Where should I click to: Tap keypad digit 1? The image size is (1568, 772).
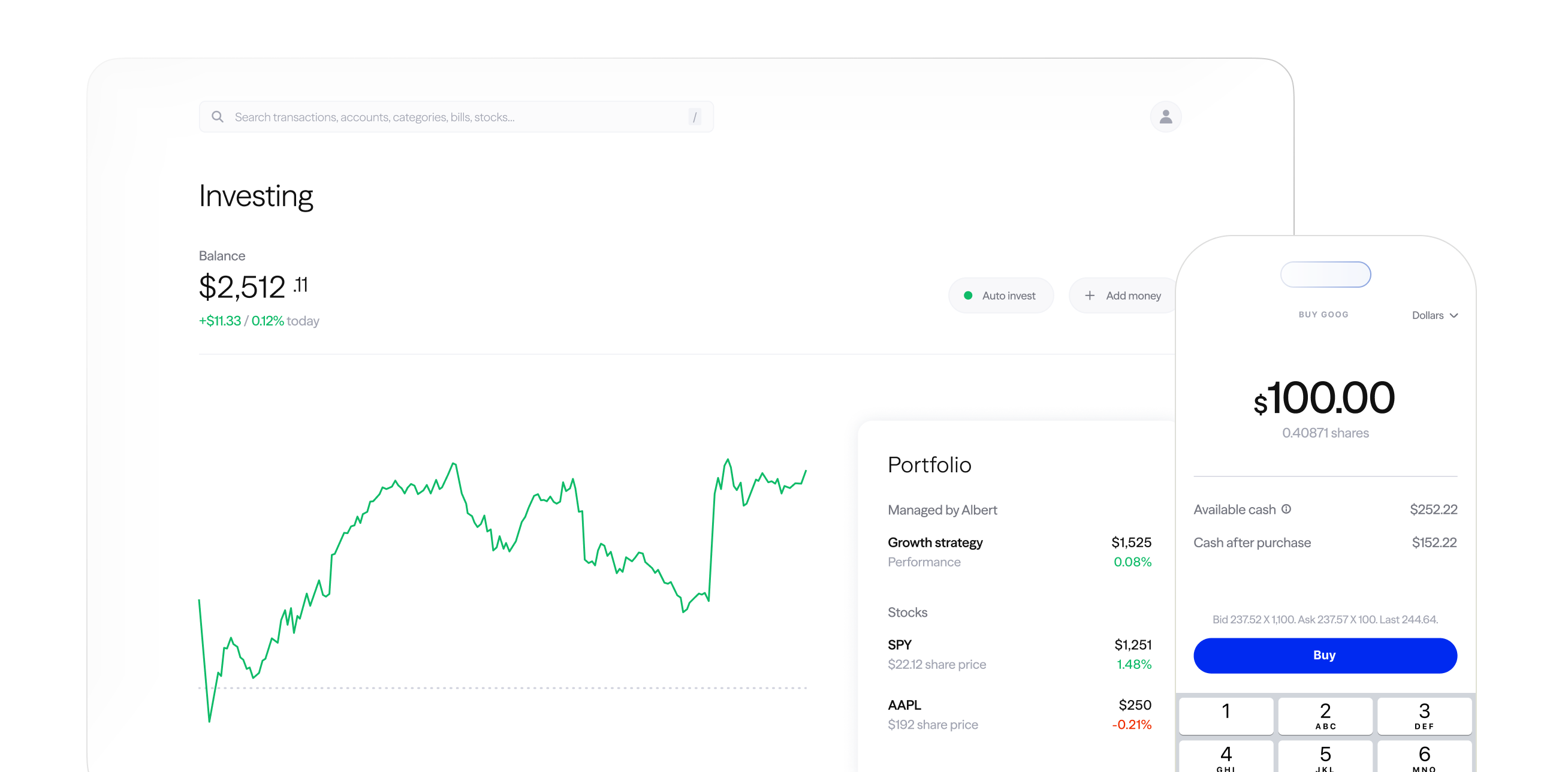(1226, 716)
